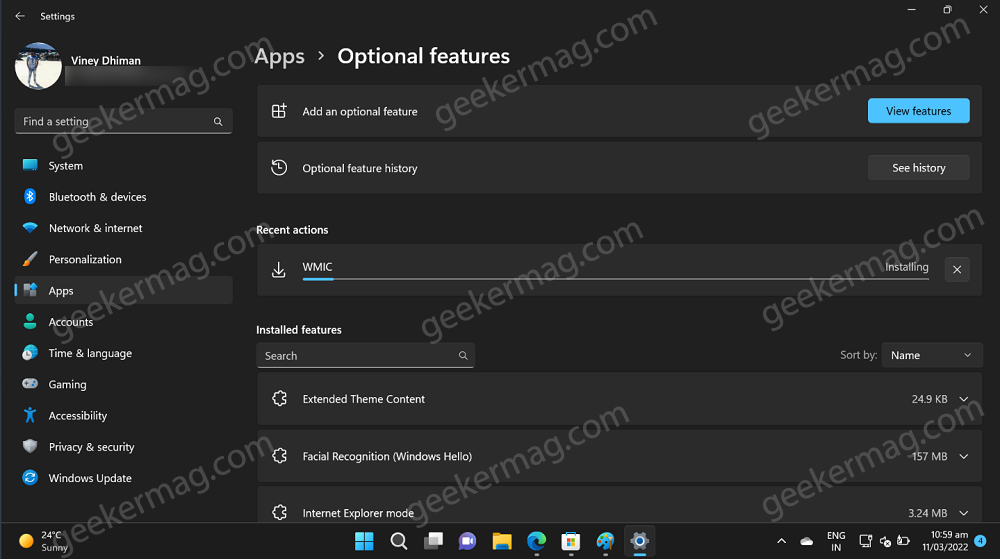Click the View features button
1000x559 pixels.
918,111
